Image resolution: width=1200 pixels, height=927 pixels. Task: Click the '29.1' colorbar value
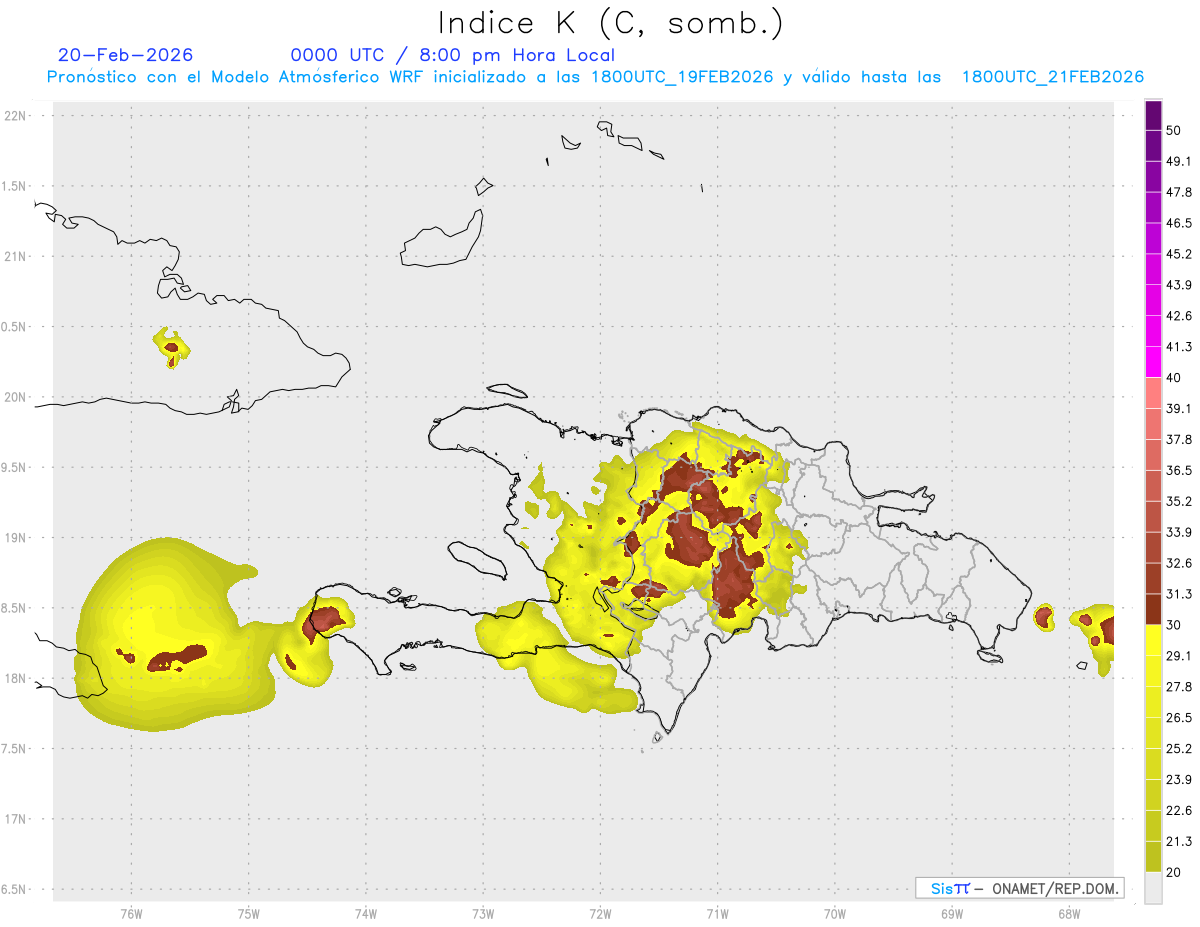[1179, 656]
